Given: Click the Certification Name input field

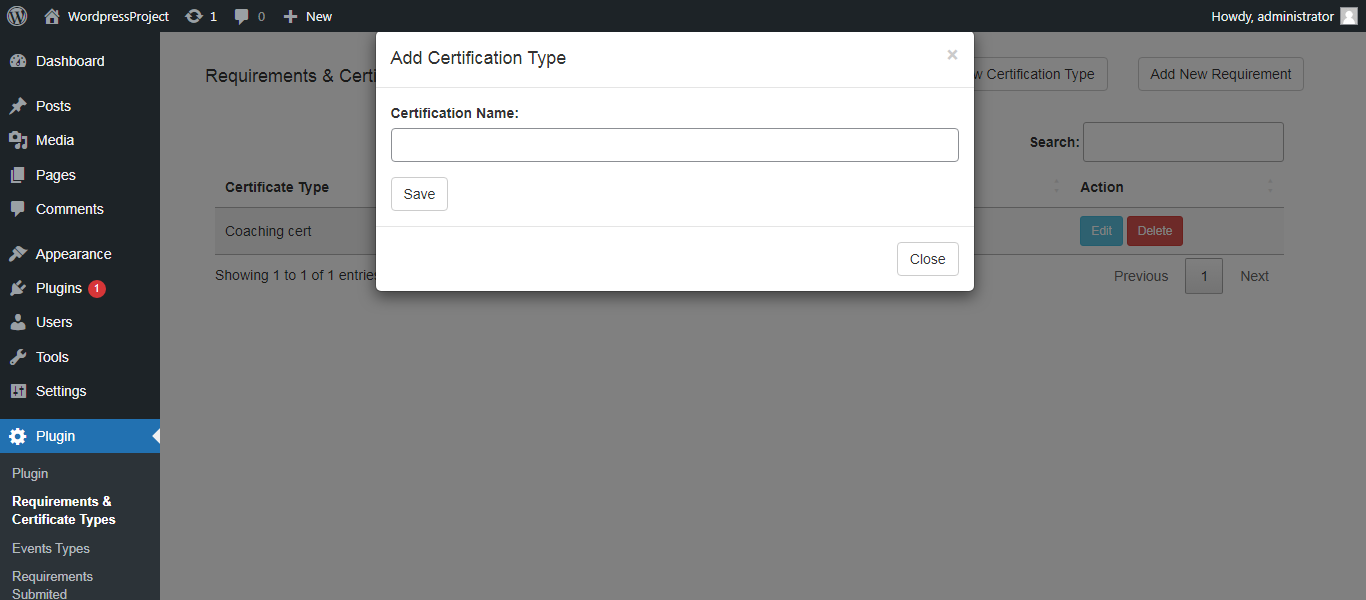Looking at the screenshot, I should pyautogui.click(x=674, y=144).
